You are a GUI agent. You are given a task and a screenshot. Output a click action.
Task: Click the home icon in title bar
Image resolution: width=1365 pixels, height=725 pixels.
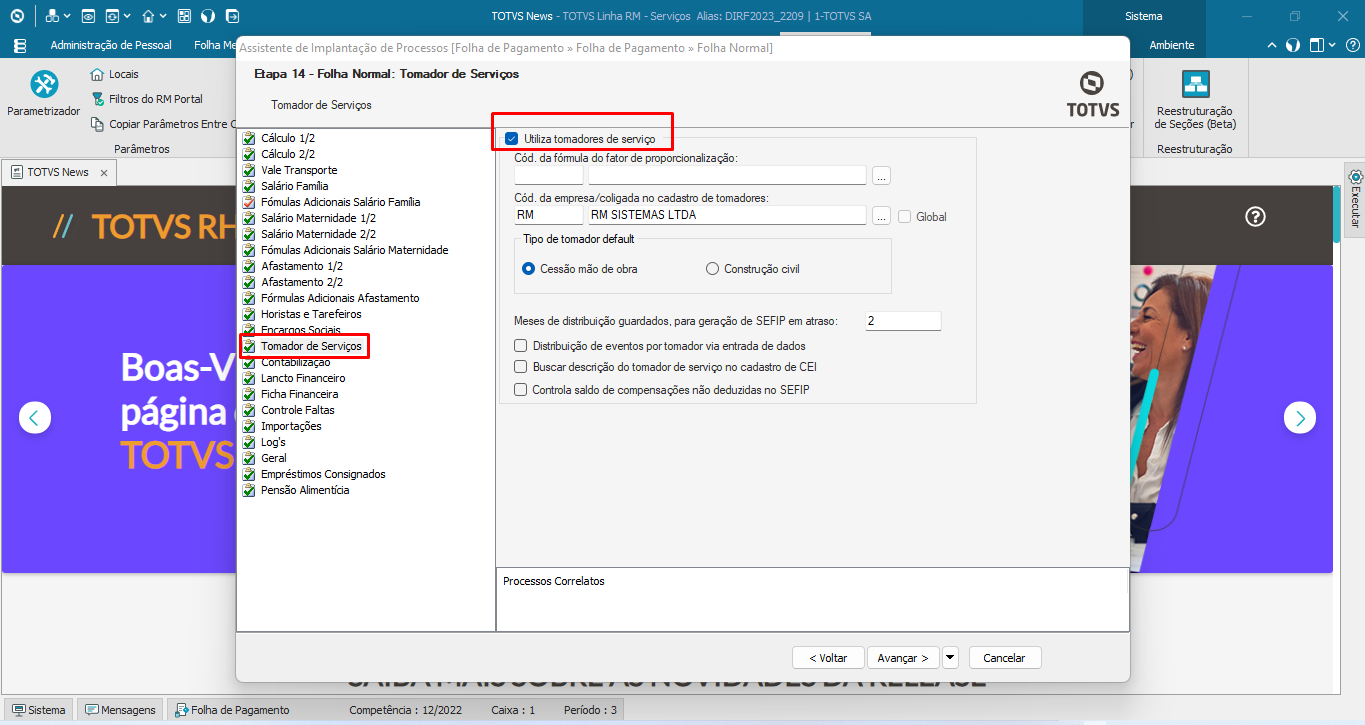pos(148,16)
